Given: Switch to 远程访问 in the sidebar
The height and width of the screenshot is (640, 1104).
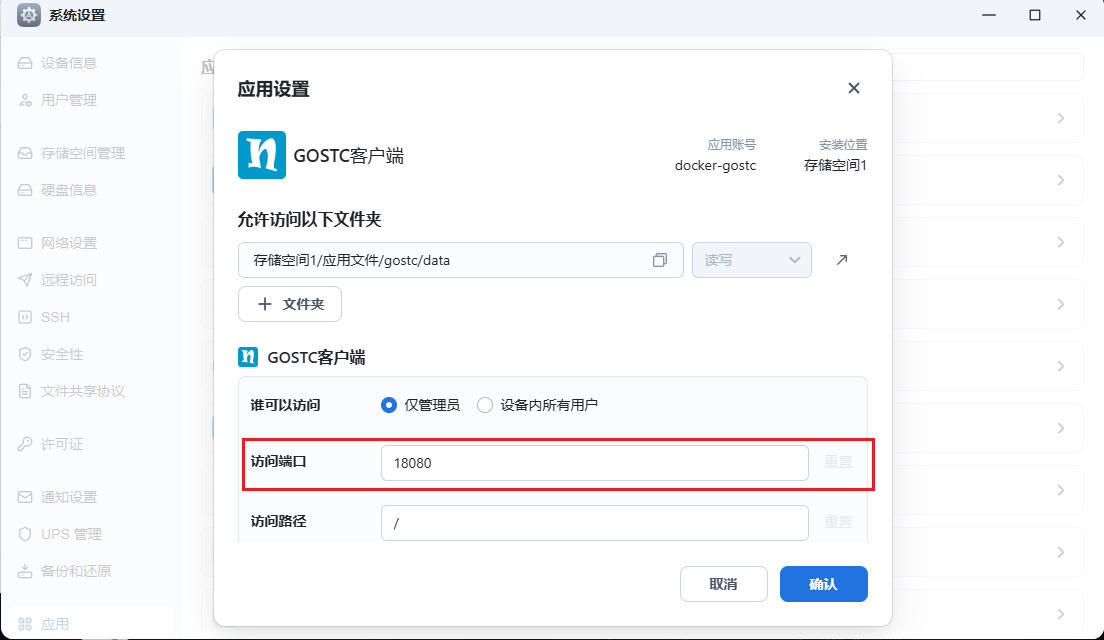Looking at the screenshot, I should 68,280.
